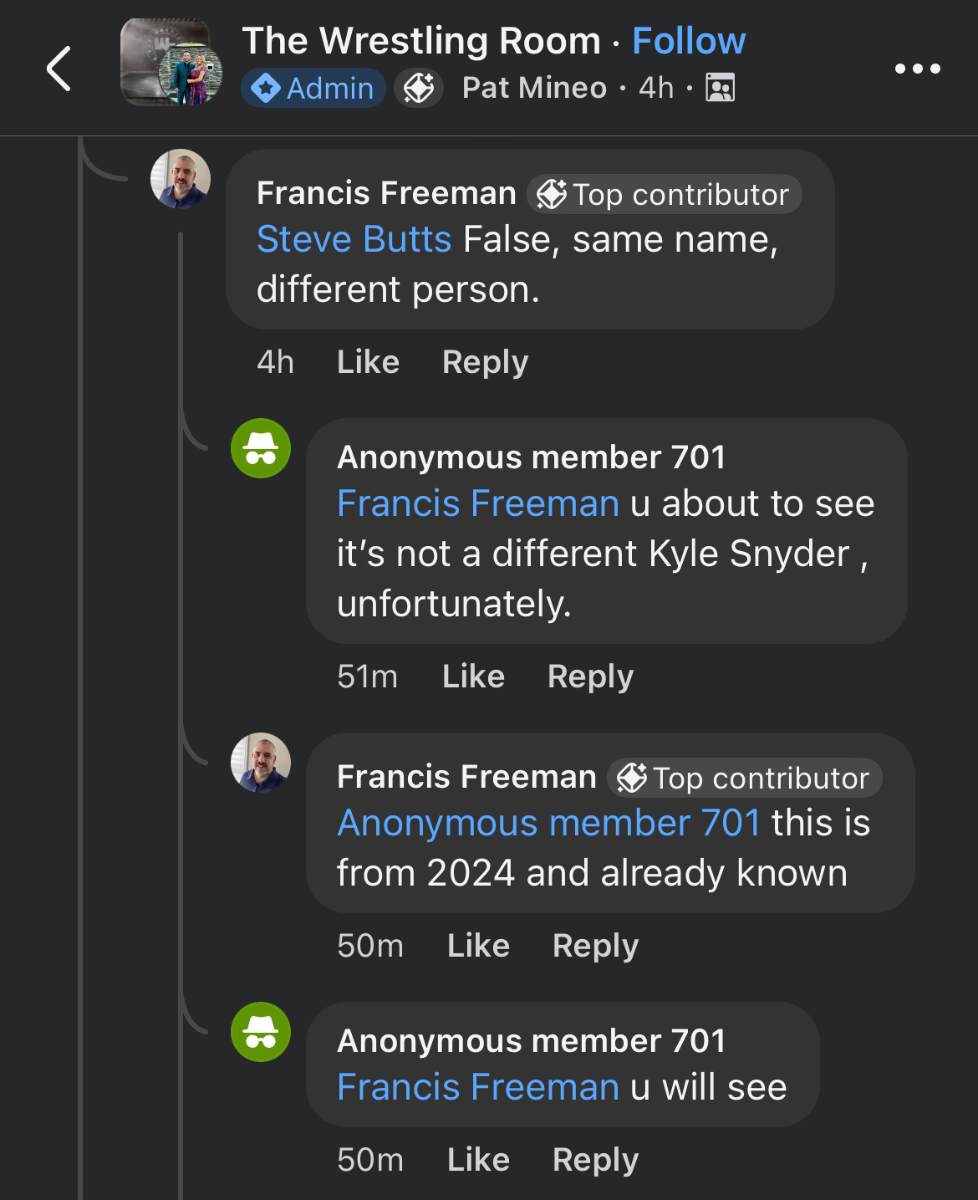
Task: Tap Anonymous member 701 mention link
Action: coord(549,823)
